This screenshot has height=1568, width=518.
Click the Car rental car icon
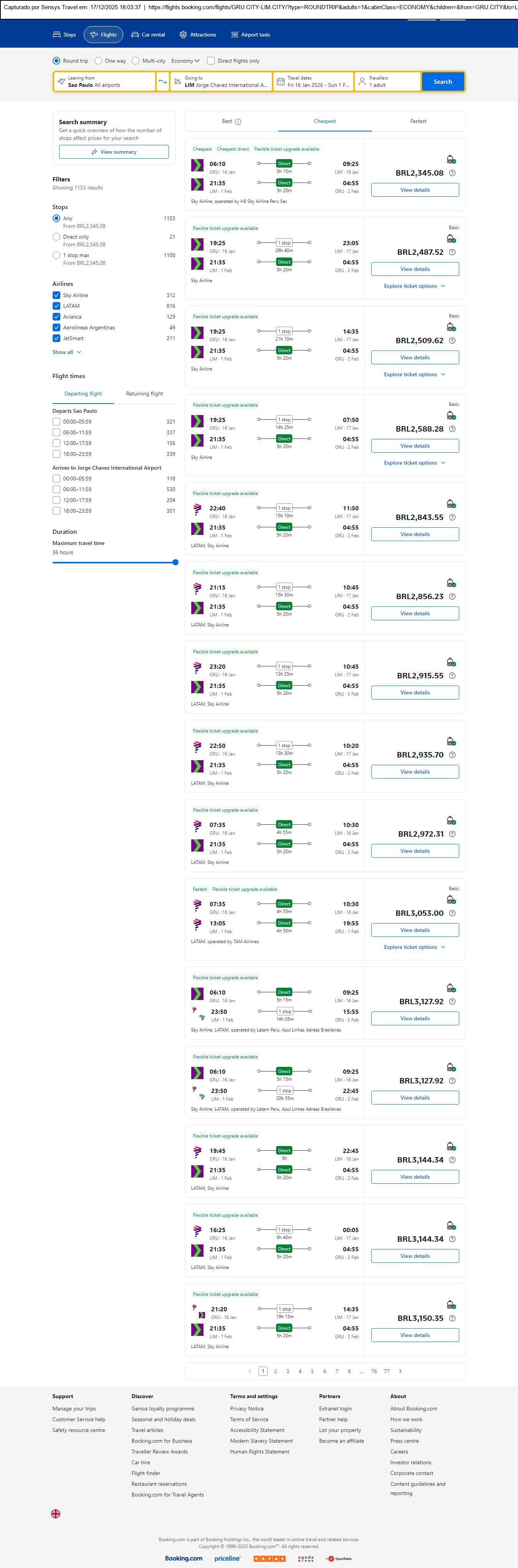click(x=135, y=35)
